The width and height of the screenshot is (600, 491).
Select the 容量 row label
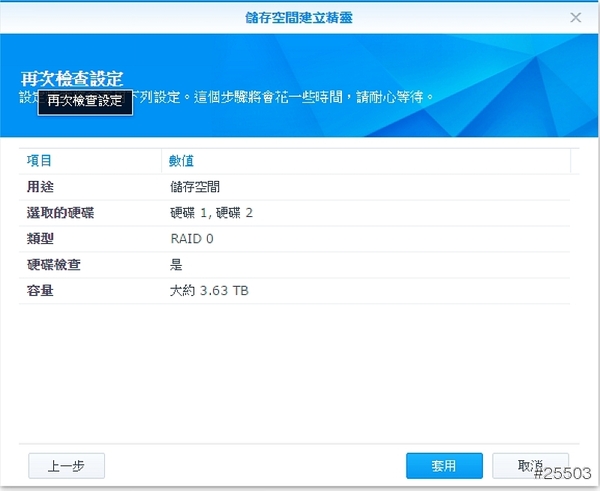click(40, 291)
